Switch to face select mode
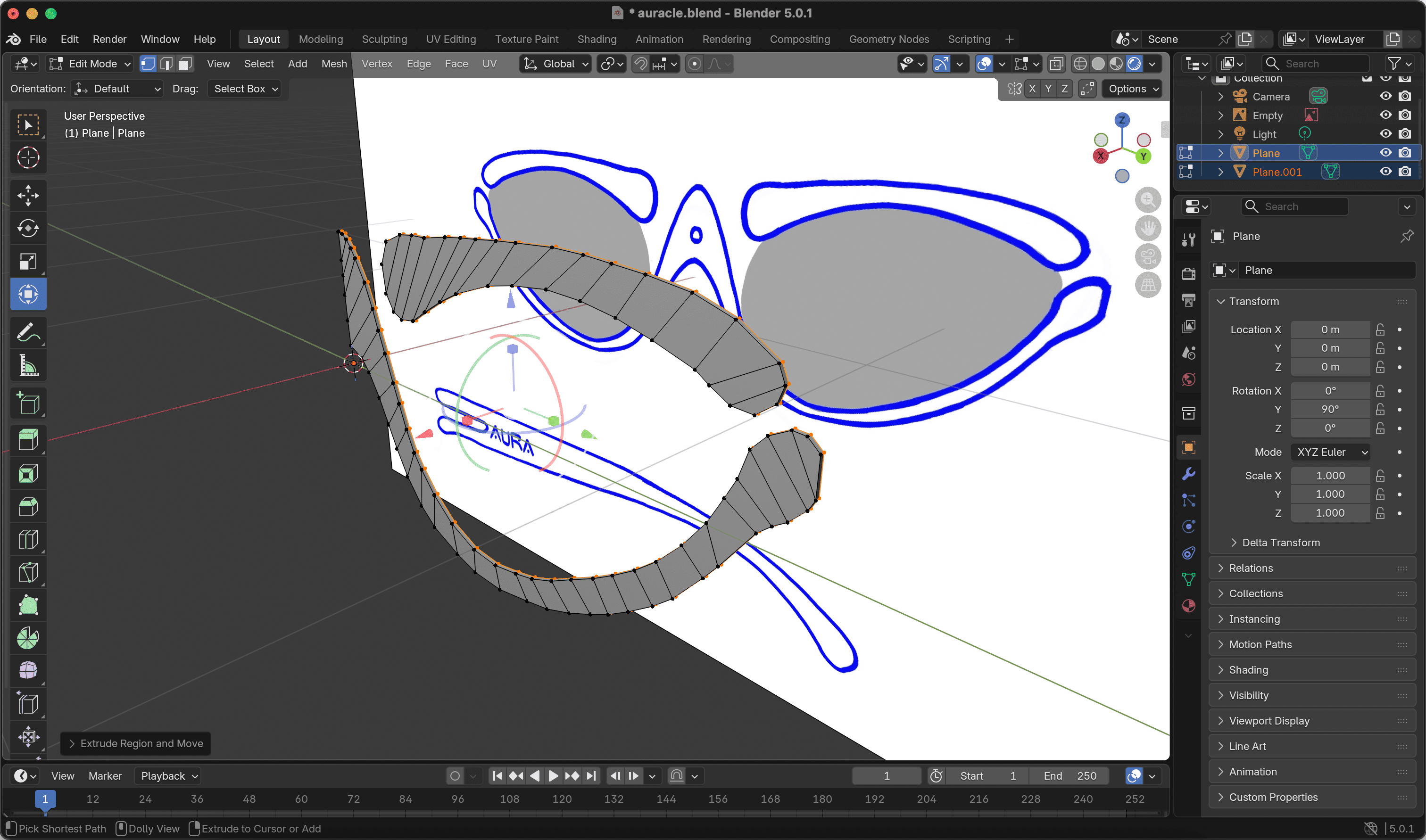 coord(184,64)
